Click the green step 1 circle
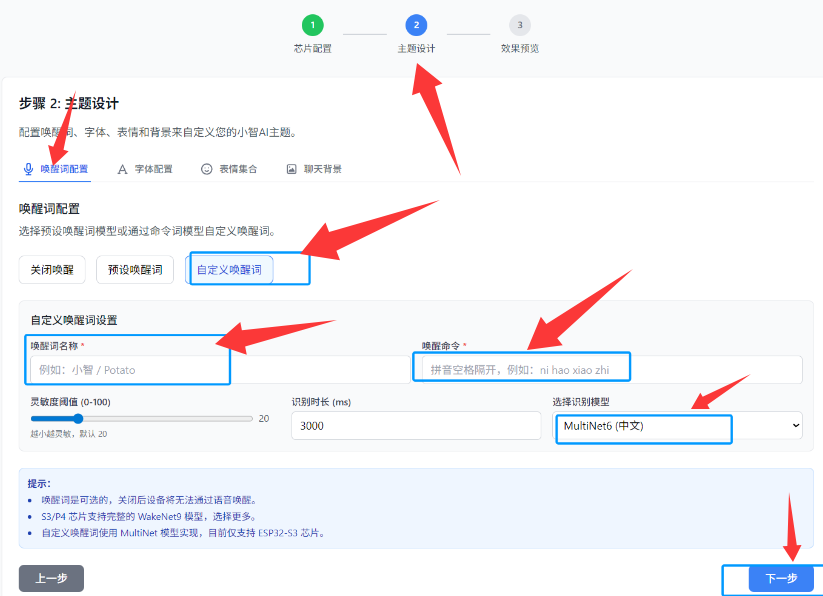Viewport: 823px width, 596px height. click(313, 25)
